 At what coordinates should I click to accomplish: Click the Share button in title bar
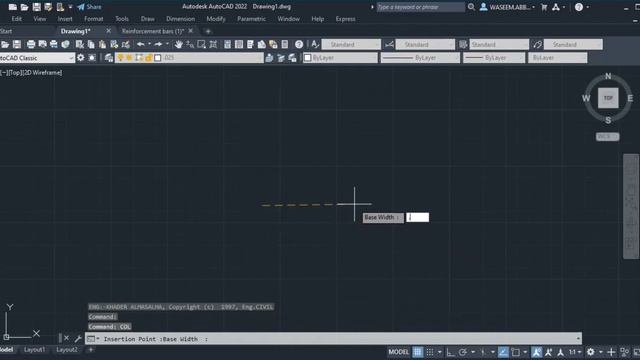89,7
